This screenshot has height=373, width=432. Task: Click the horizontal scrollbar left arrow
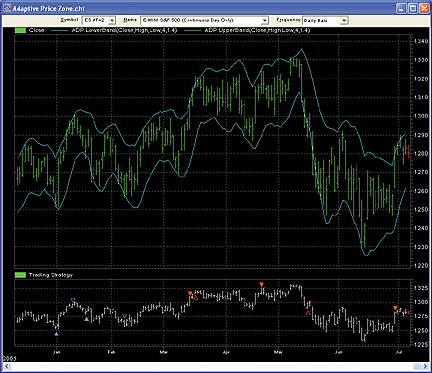(6, 366)
